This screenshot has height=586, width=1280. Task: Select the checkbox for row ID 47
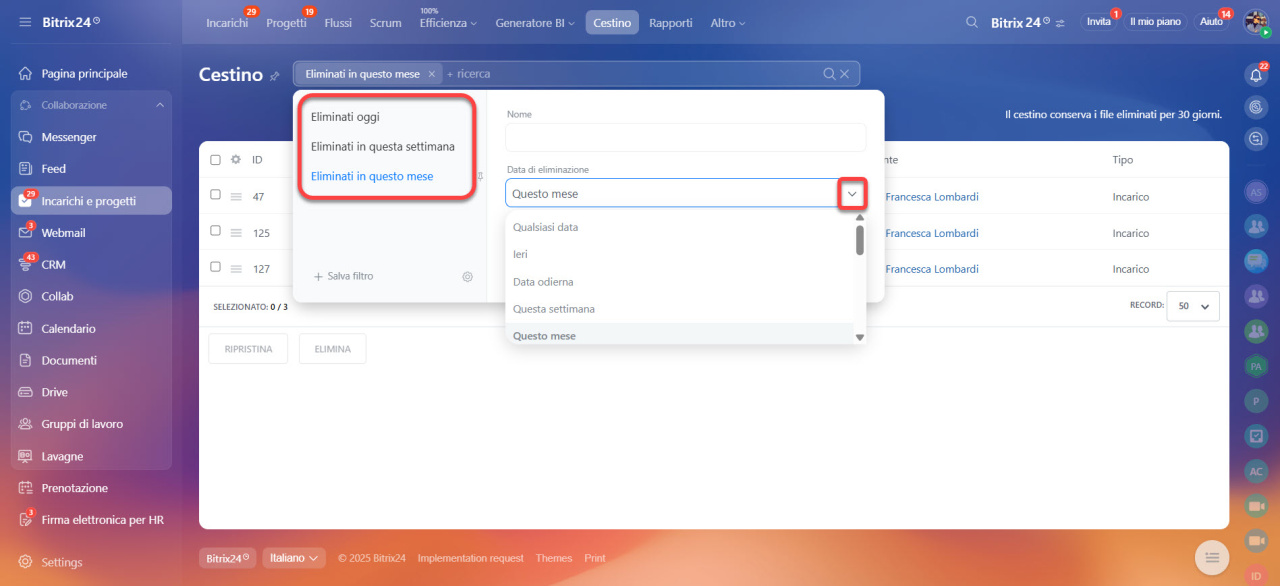[x=215, y=195]
